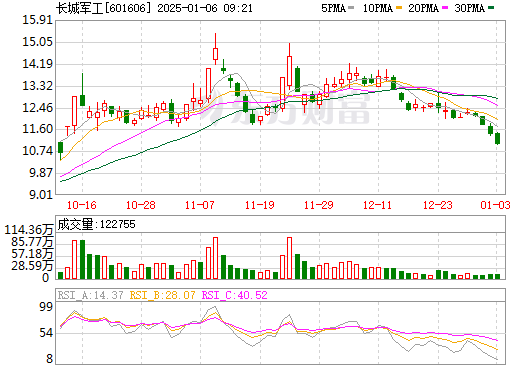Click the timestamp 2025-01-06 09:21
The height and width of the screenshot is (365, 520).
point(205,8)
